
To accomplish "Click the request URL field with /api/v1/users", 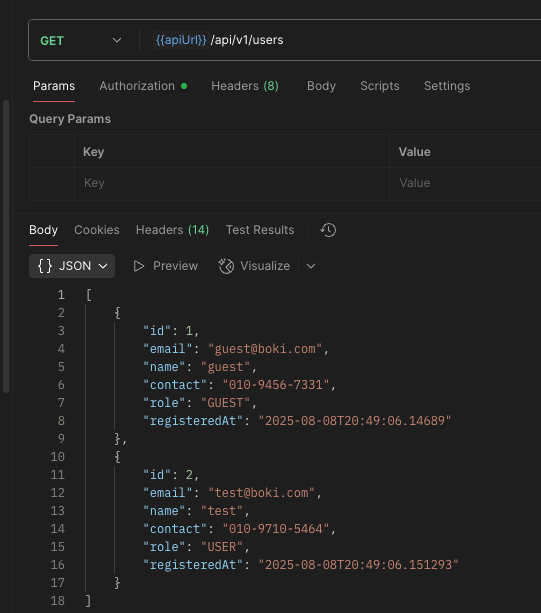I will [340, 40].
